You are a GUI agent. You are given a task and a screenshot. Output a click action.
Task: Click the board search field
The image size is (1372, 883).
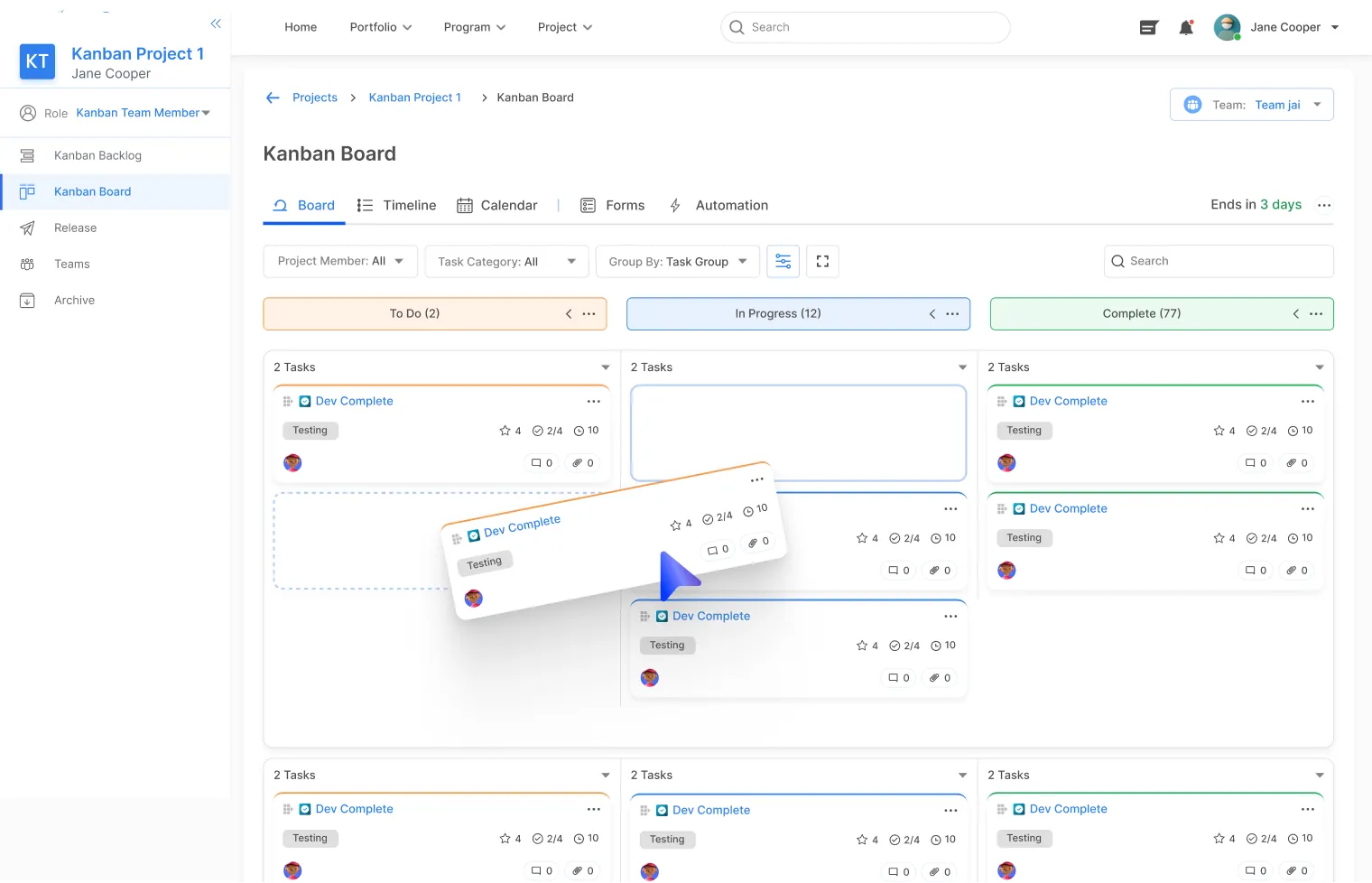pos(1219,262)
